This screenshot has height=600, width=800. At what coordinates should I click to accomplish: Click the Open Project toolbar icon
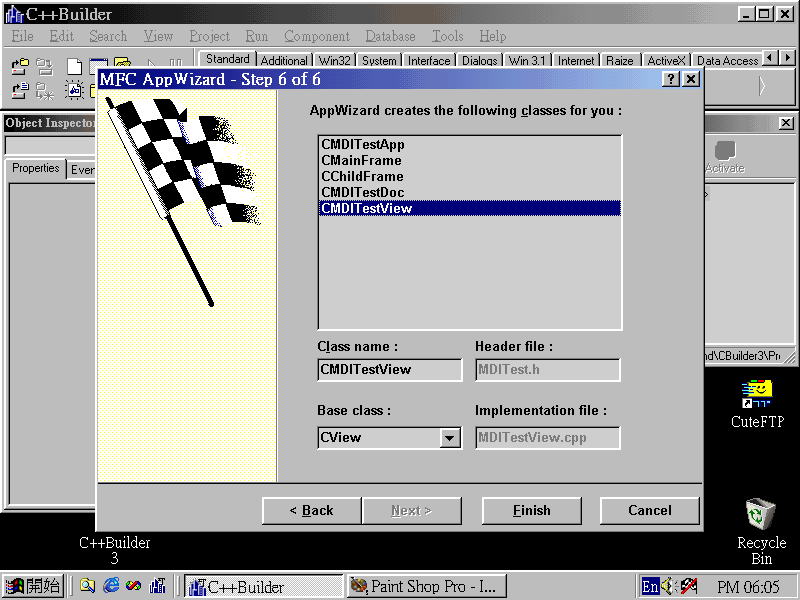(x=20, y=66)
